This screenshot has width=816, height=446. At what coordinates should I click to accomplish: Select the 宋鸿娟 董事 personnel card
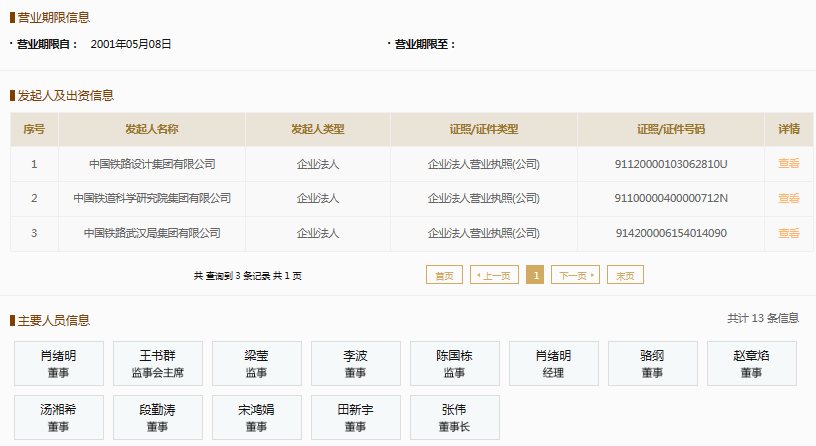[257, 417]
